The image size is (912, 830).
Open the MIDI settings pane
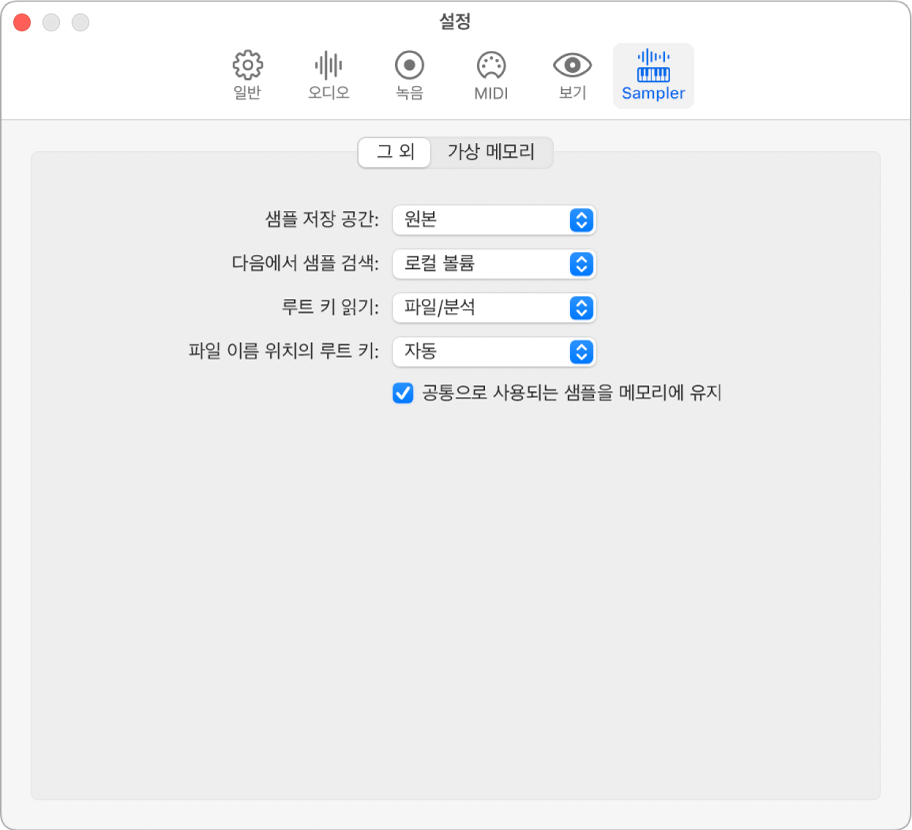click(489, 75)
